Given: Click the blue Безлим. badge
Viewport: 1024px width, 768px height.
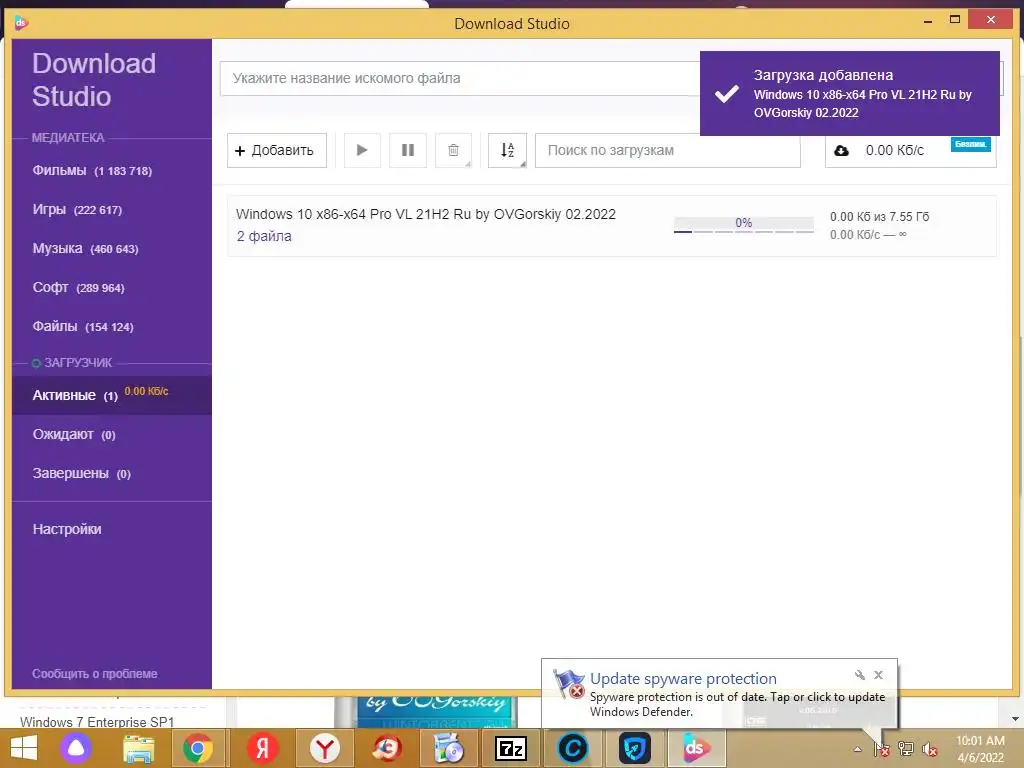Looking at the screenshot, I should click(970, 144).
